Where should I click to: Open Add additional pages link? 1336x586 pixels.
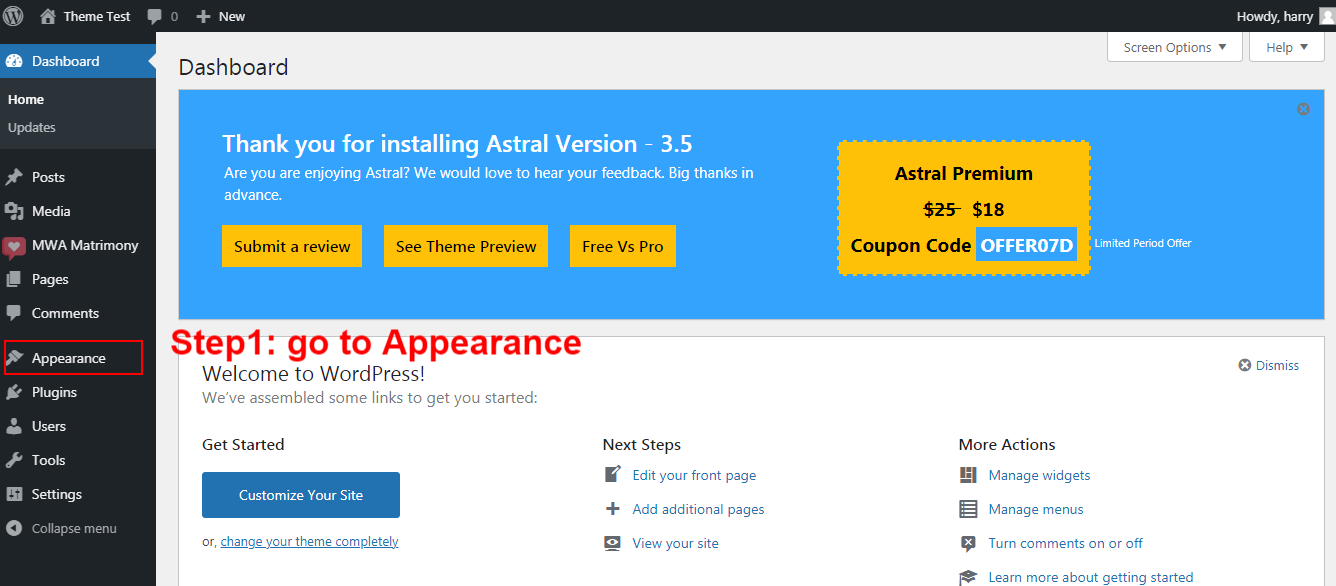tap(698, 509)
